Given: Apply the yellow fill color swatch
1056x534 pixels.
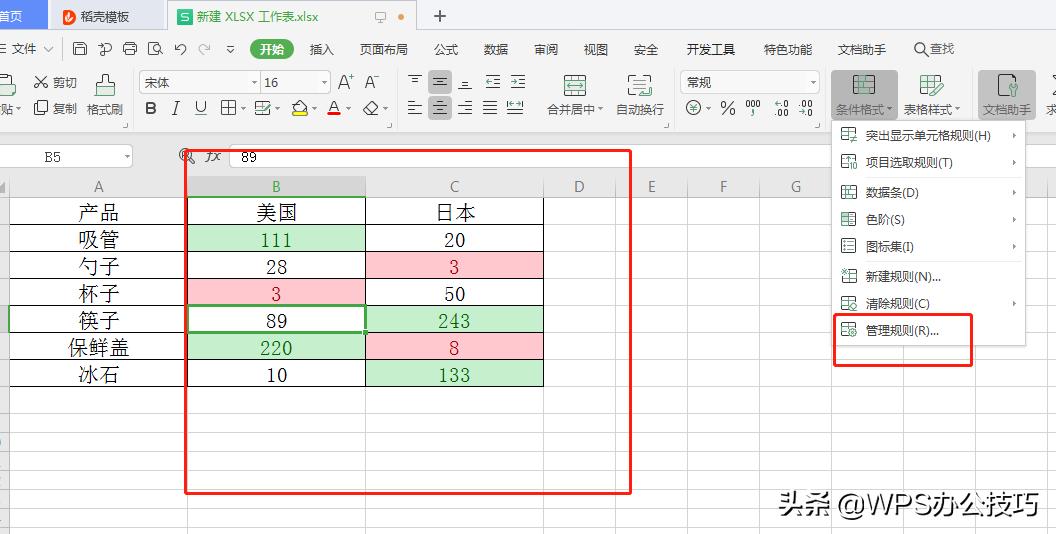Looking at the screenshot, I should click(300, 108).
